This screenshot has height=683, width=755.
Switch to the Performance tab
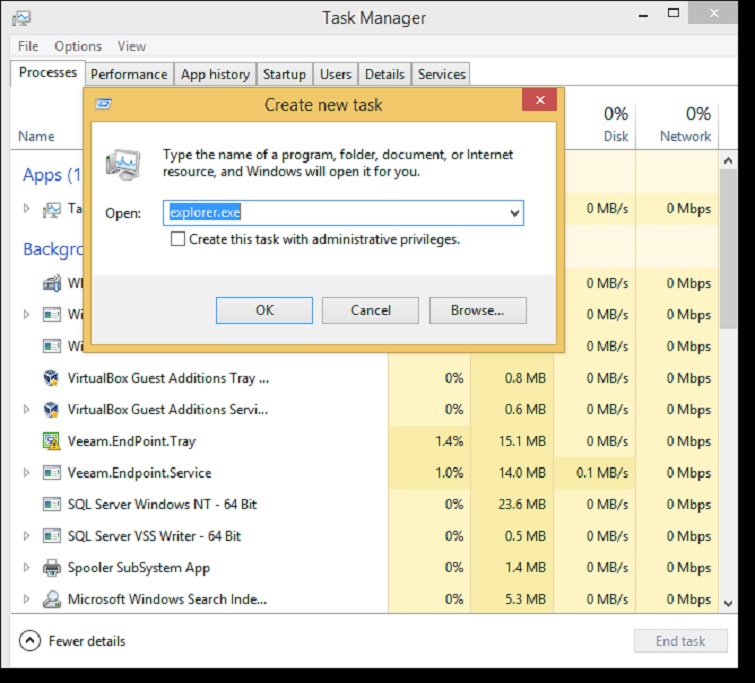(129, 74)
